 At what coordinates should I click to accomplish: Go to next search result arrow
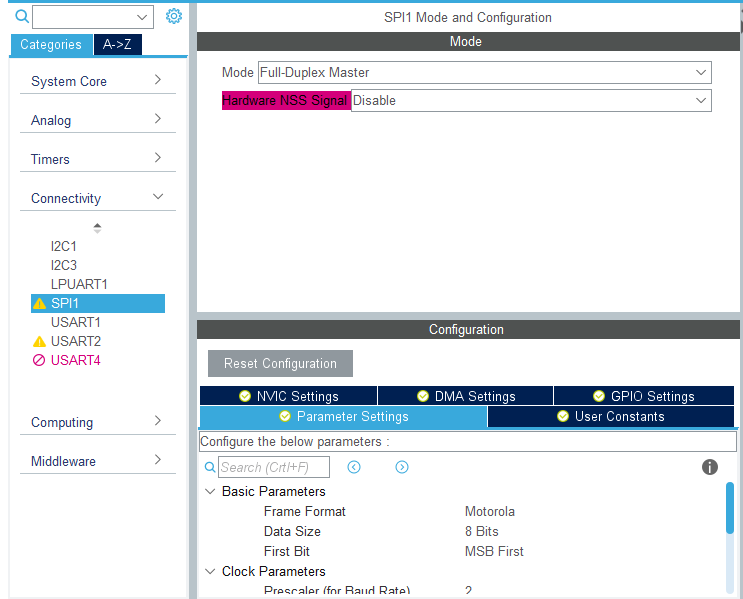[x=402, y=467]
